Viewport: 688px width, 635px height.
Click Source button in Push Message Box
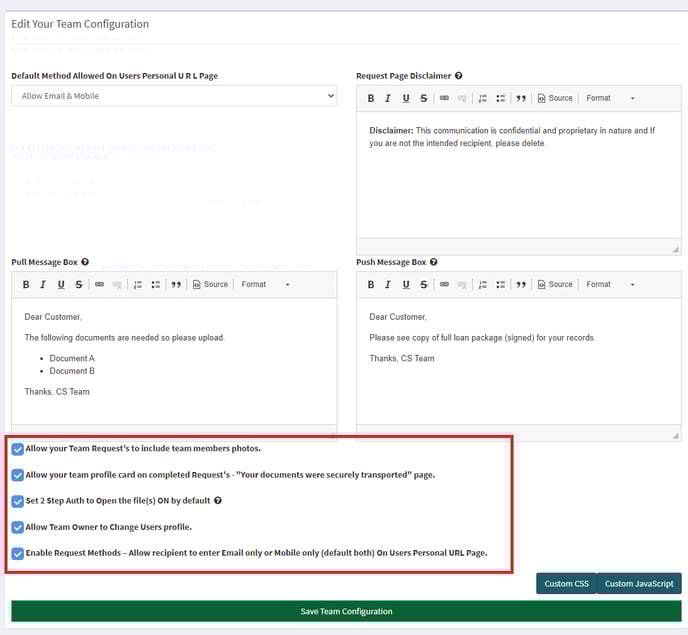tap(555, 285)
